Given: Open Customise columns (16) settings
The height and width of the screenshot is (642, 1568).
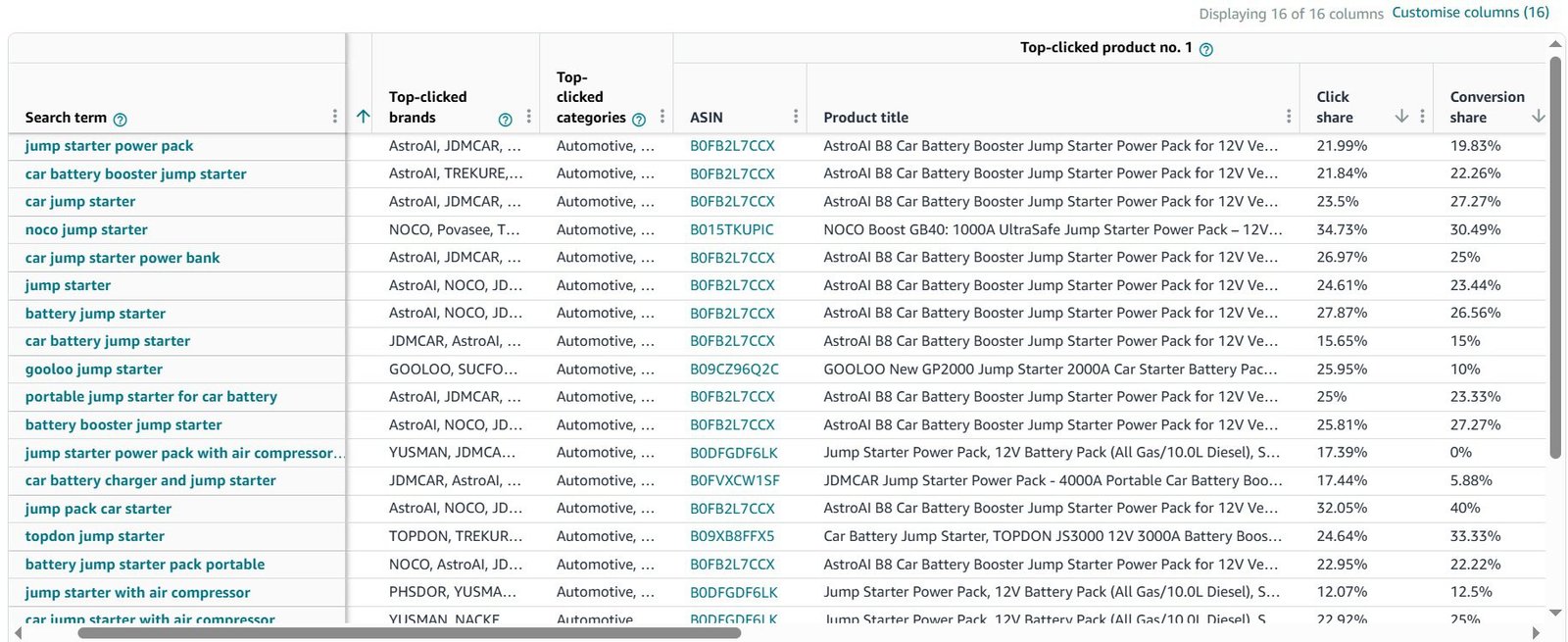Looking at the screenshot, I should point(1470,13).
